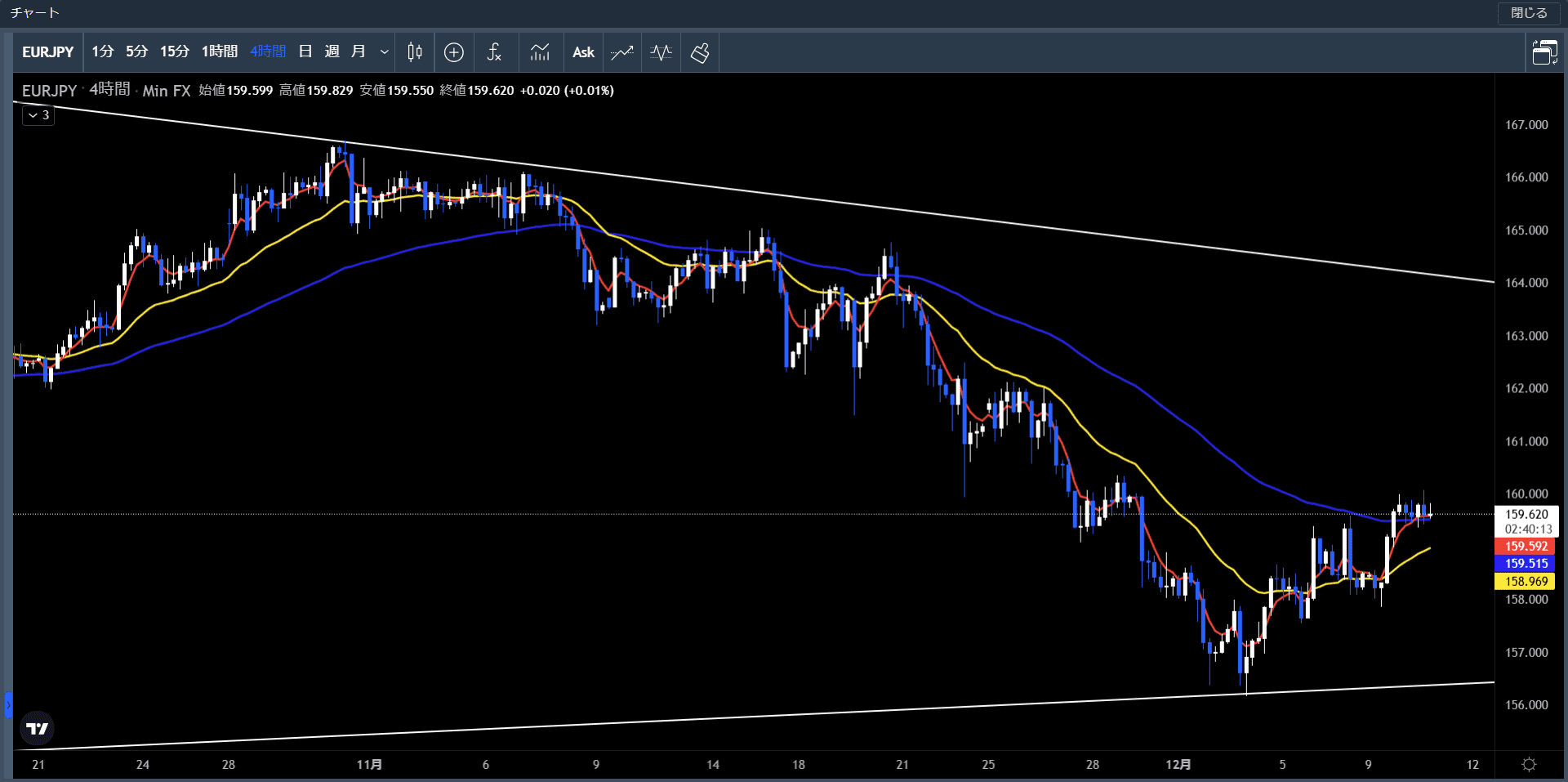Expand the left side panel handle
The image size is (1568, 782).
(x=8, y=704)
